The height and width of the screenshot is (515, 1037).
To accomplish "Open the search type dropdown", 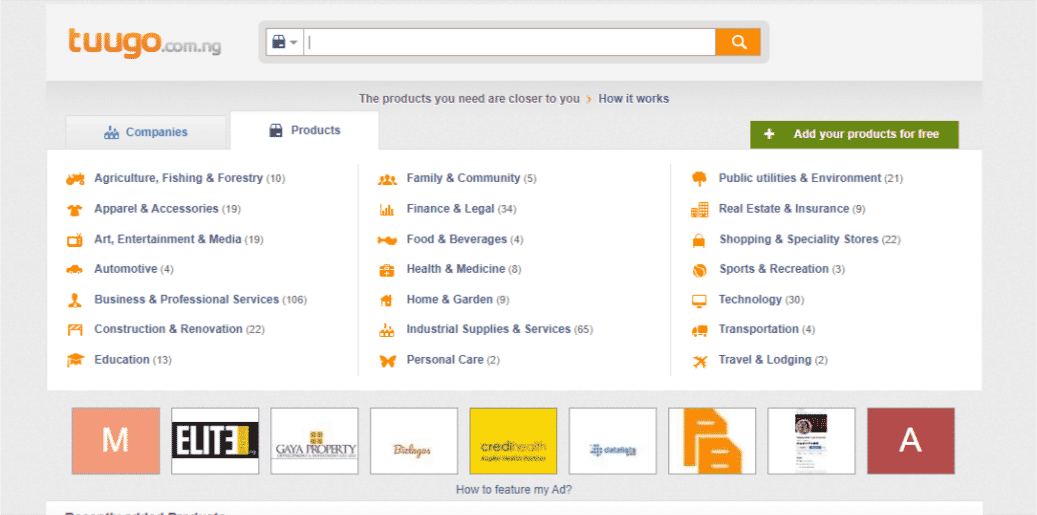I will coord(285,42).
